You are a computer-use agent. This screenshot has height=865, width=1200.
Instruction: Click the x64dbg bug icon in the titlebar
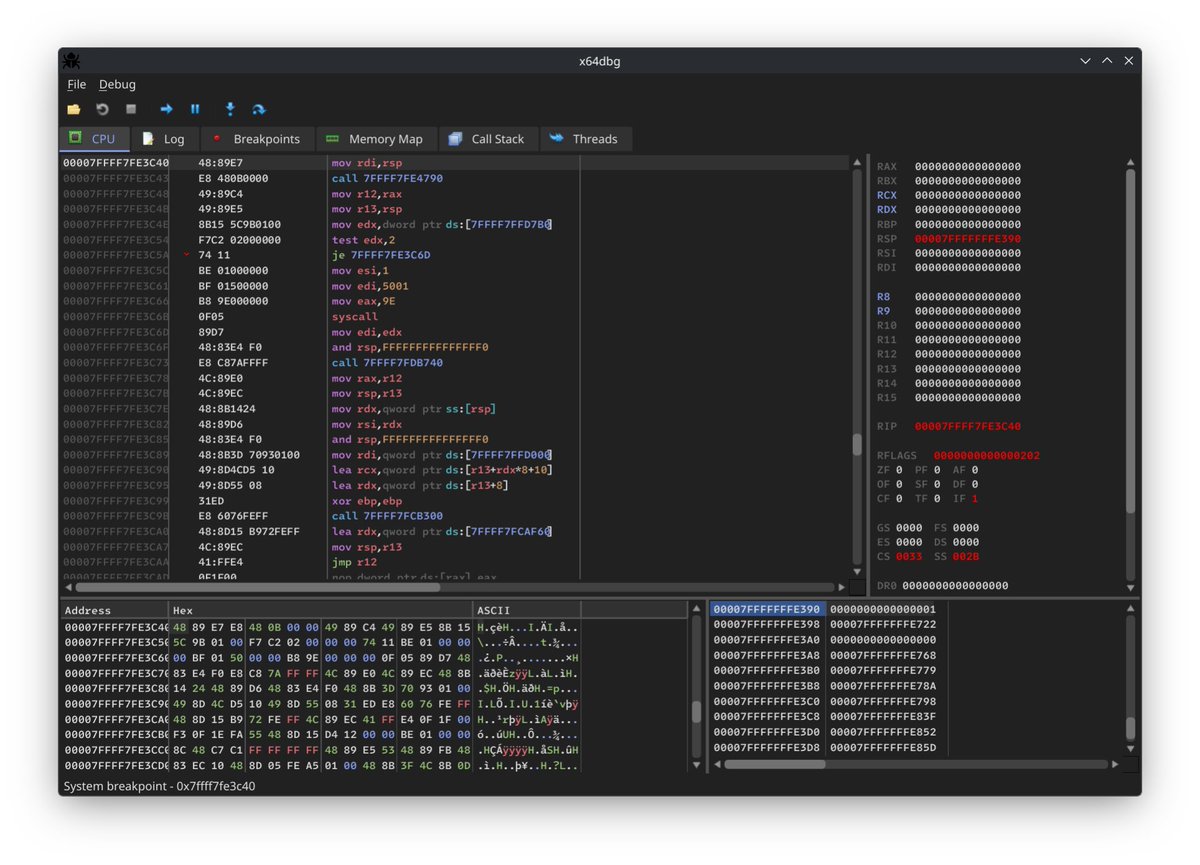click(69, 60)
